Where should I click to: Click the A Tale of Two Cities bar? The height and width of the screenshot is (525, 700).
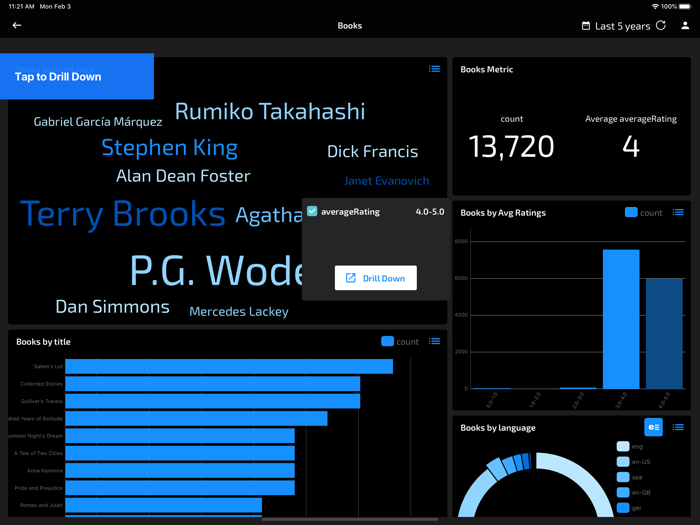point(180,453)
